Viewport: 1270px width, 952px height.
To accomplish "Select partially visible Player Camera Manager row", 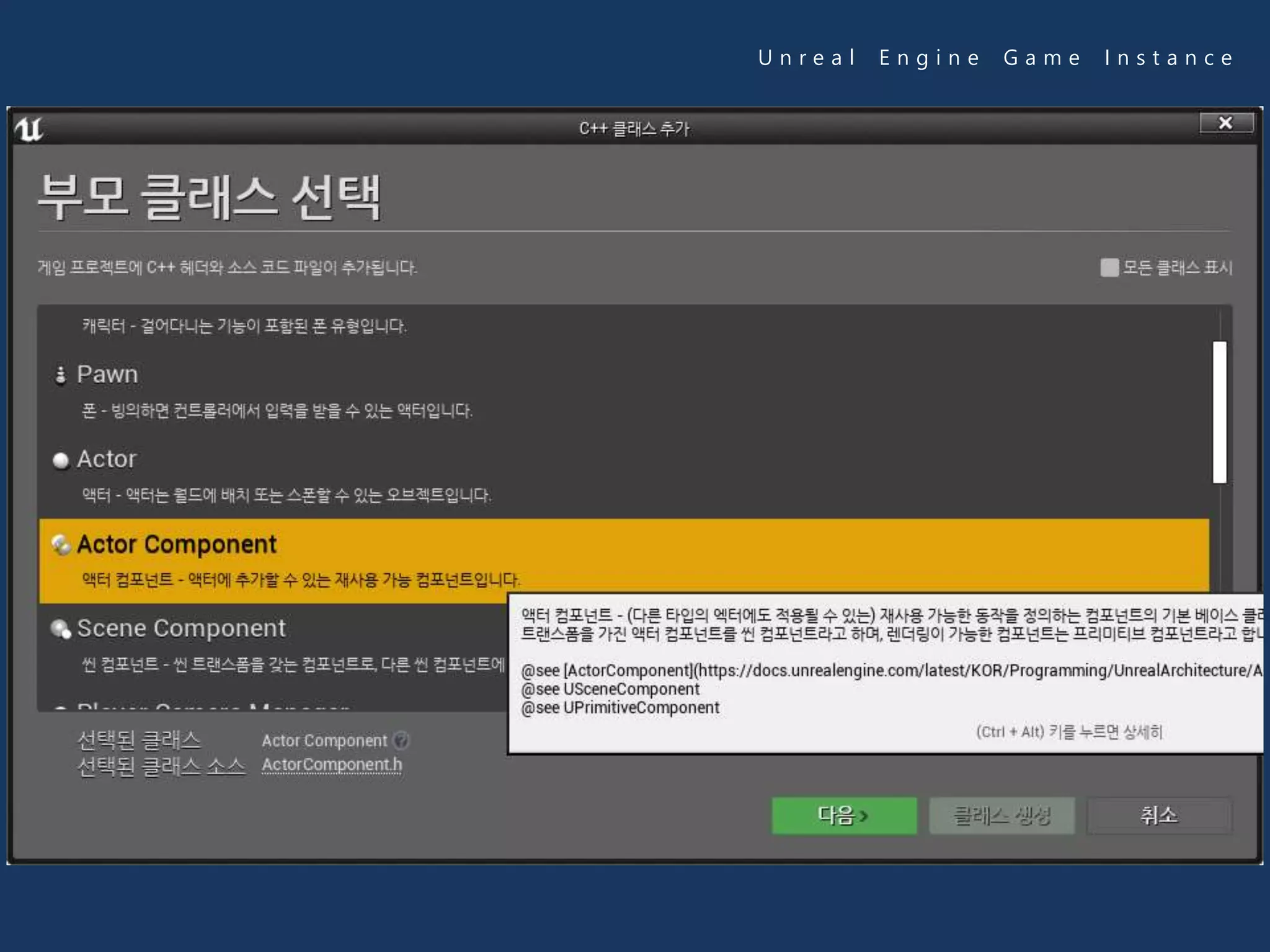I will point(211,707).
